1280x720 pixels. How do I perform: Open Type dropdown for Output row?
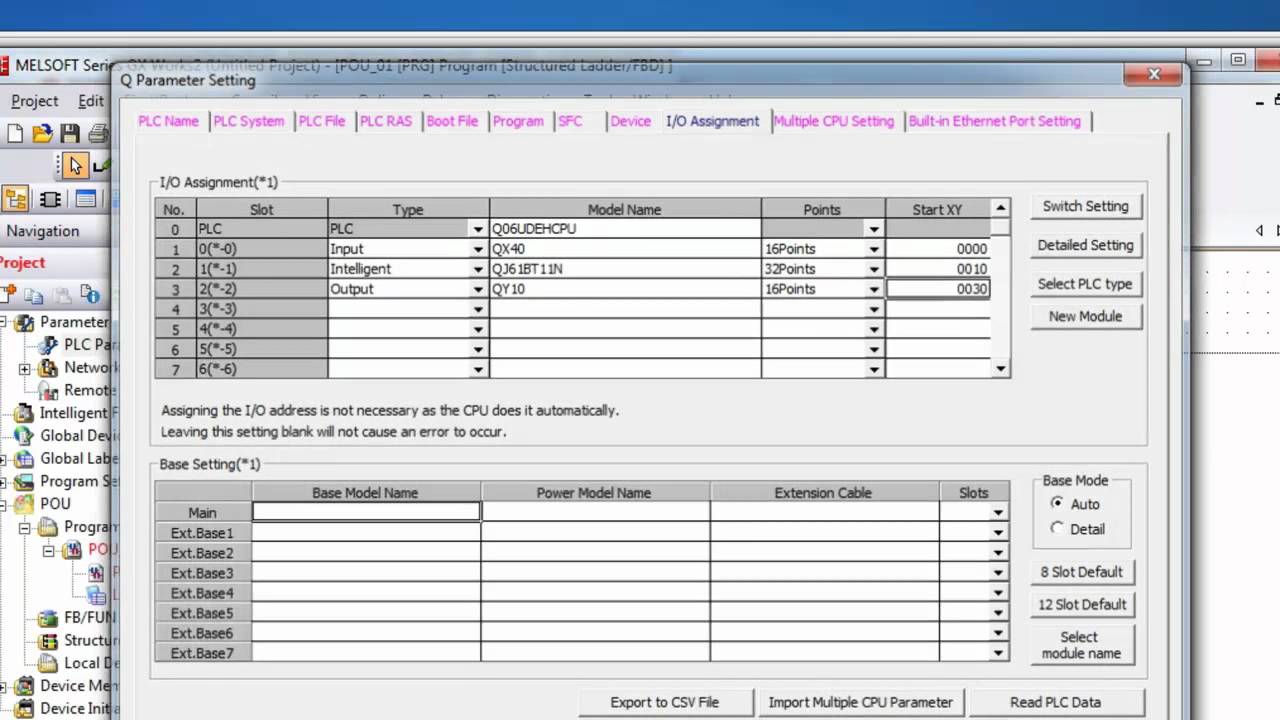point(478,289)
